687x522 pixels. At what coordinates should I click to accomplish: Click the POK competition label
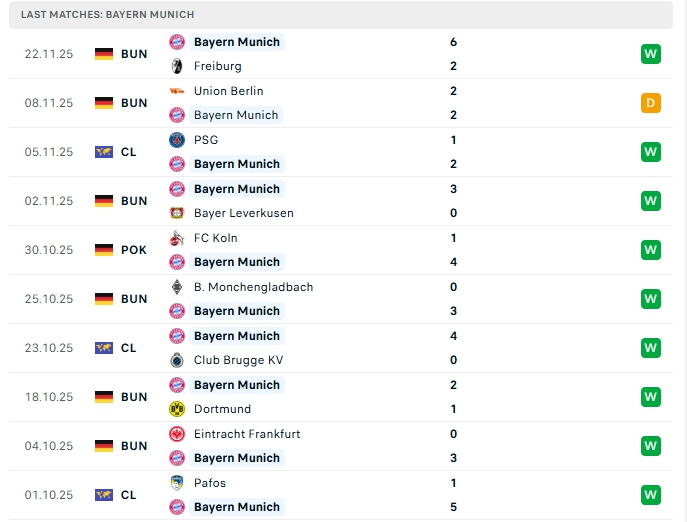click(x=134, y=250)
